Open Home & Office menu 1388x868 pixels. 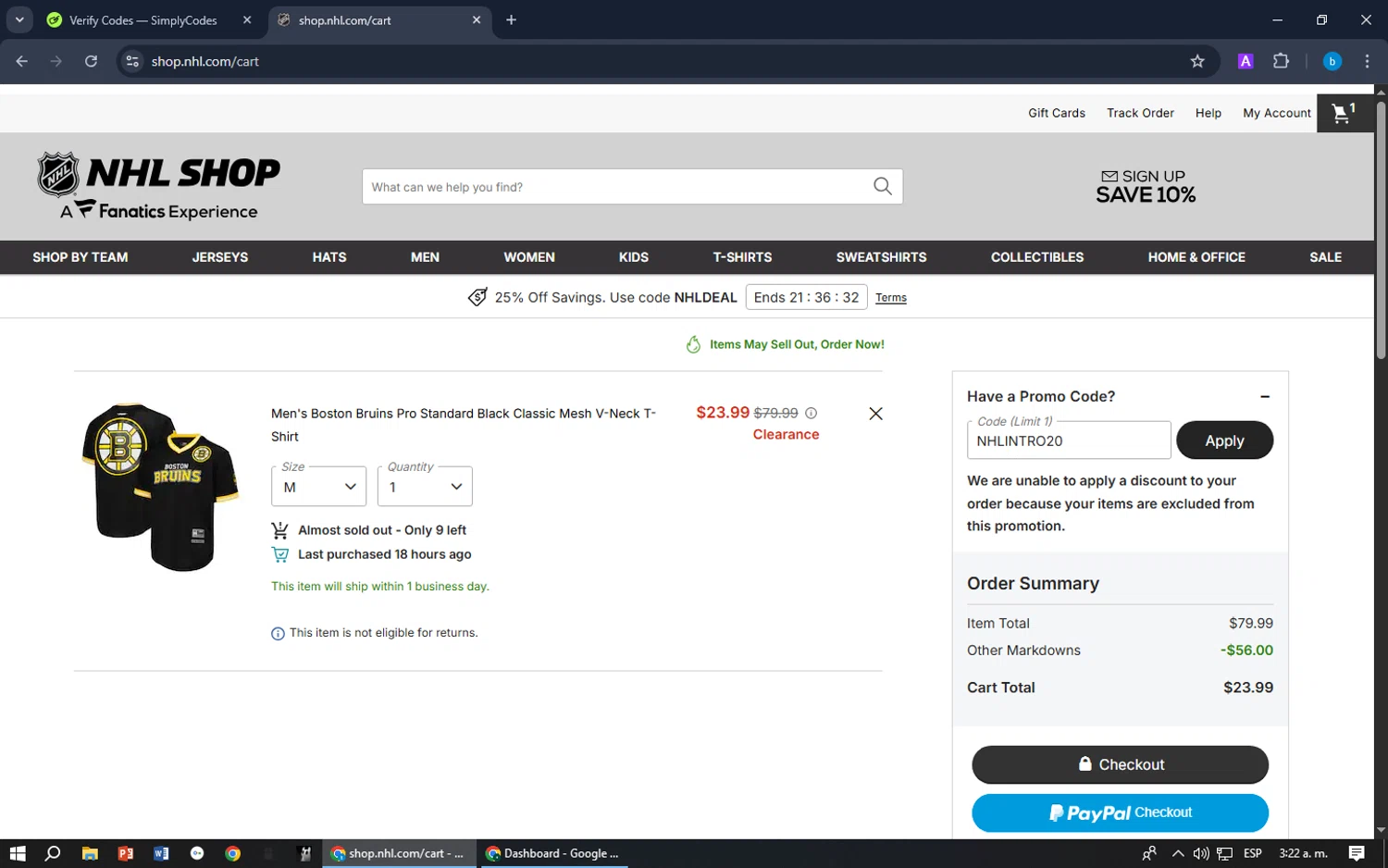(x=1196, y=257)
